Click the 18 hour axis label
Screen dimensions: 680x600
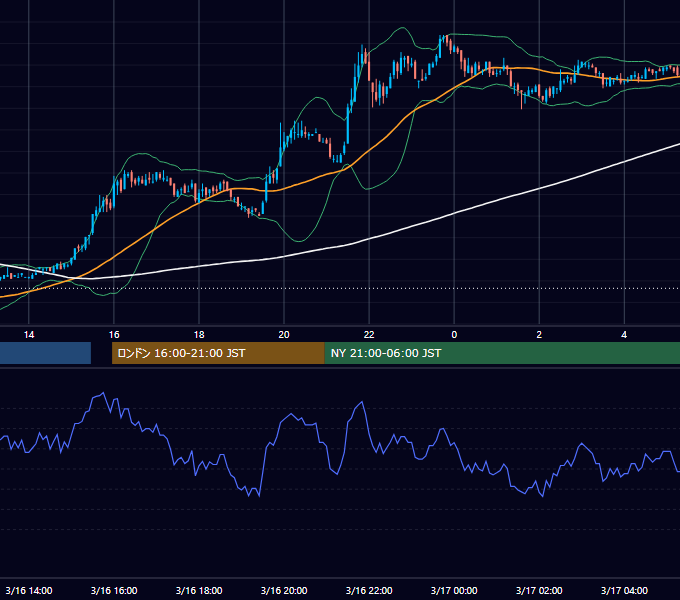[199, 335]
